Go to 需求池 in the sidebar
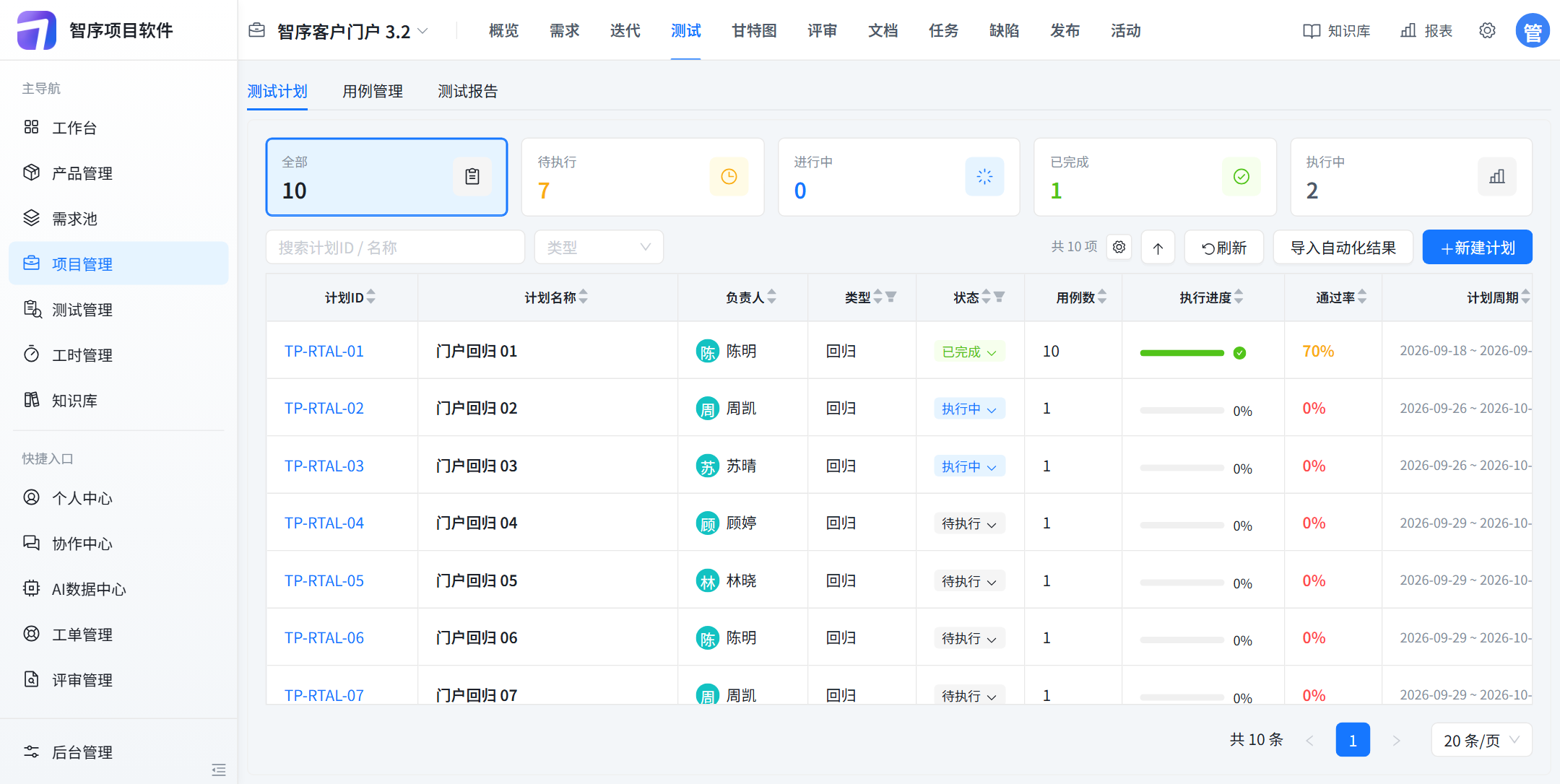 pyautogui.click(x=118, y=219)
